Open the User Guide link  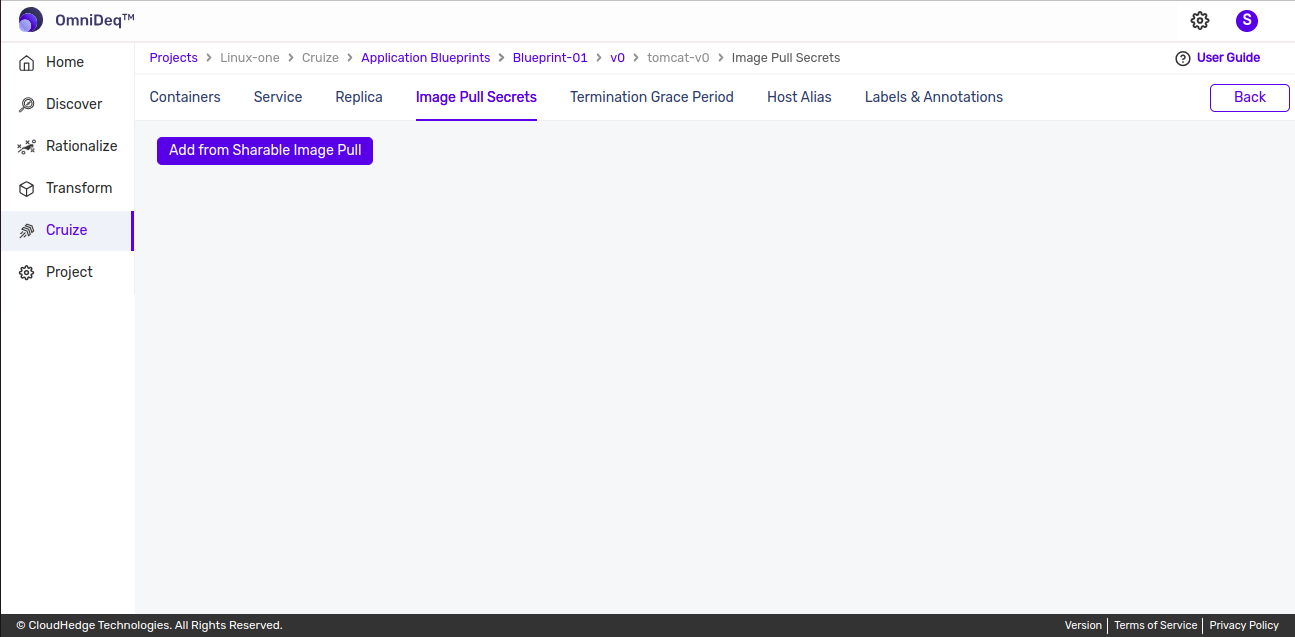[x=1228, y=58]
